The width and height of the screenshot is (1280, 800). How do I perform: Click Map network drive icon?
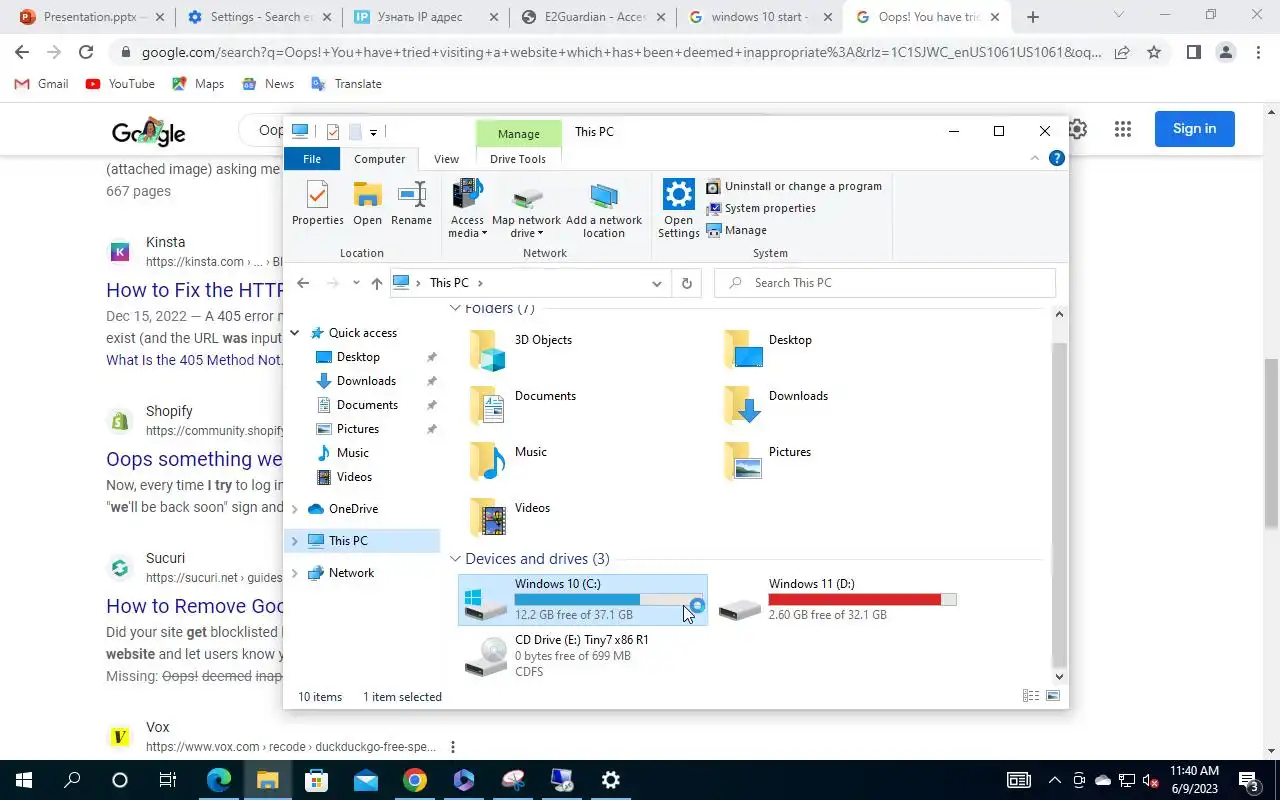click(x=526, y=209)
